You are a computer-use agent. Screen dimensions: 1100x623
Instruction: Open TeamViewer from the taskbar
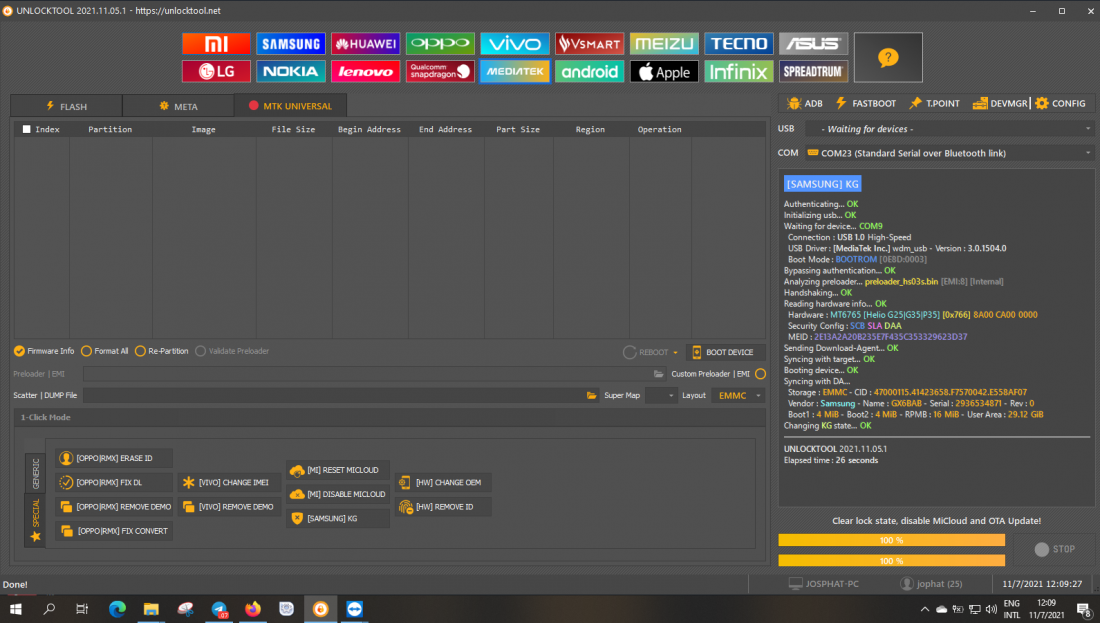pos(354,609)
